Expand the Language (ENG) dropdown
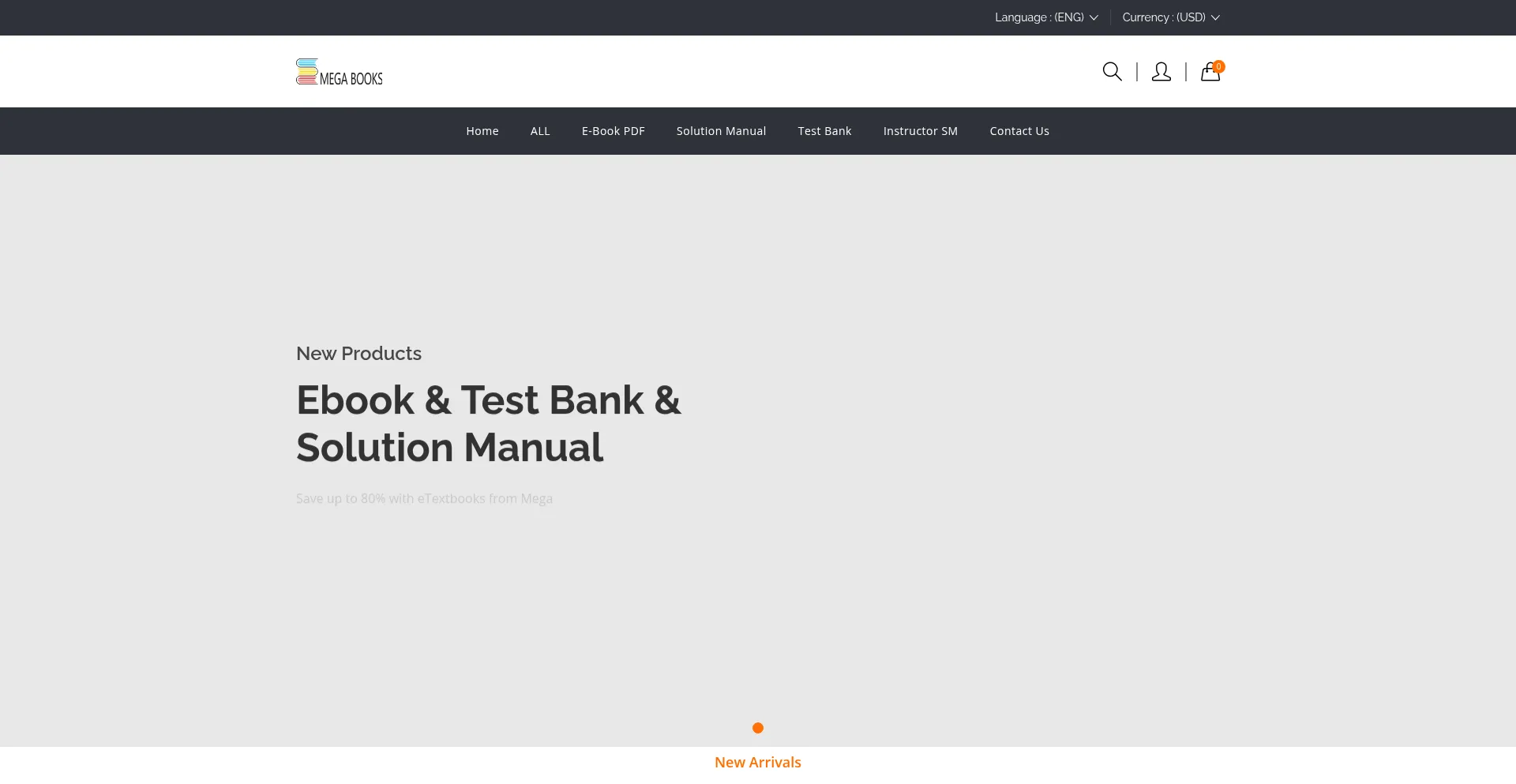 point(1046,17)
